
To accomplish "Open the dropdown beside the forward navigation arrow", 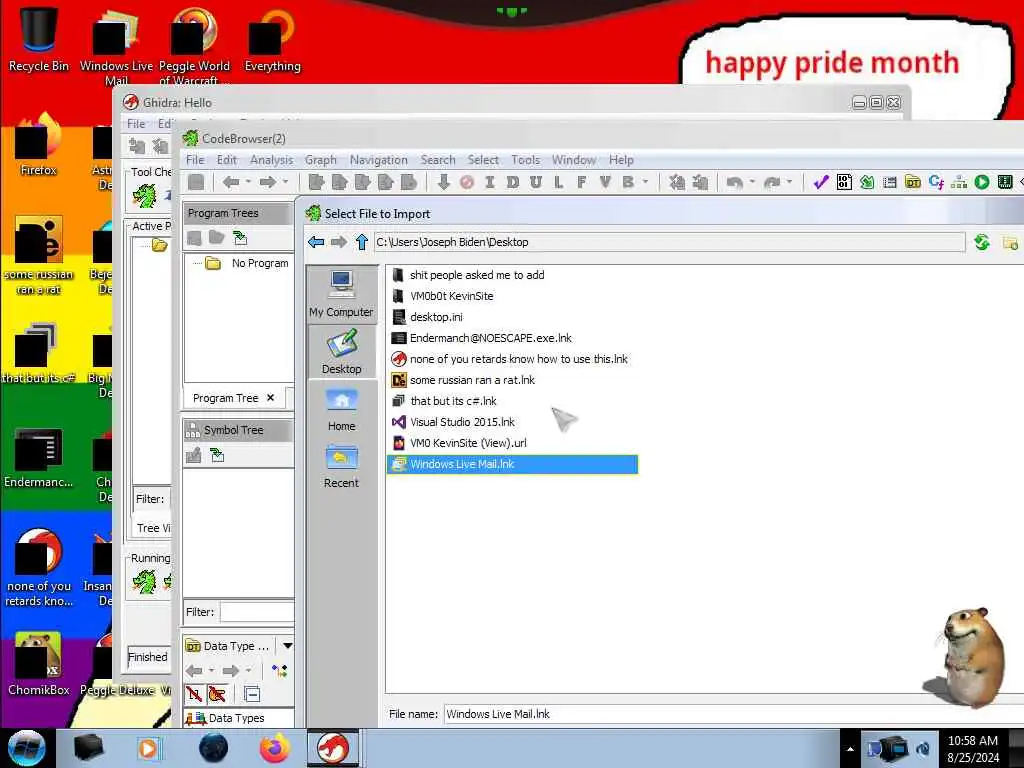I will point(285,182).
